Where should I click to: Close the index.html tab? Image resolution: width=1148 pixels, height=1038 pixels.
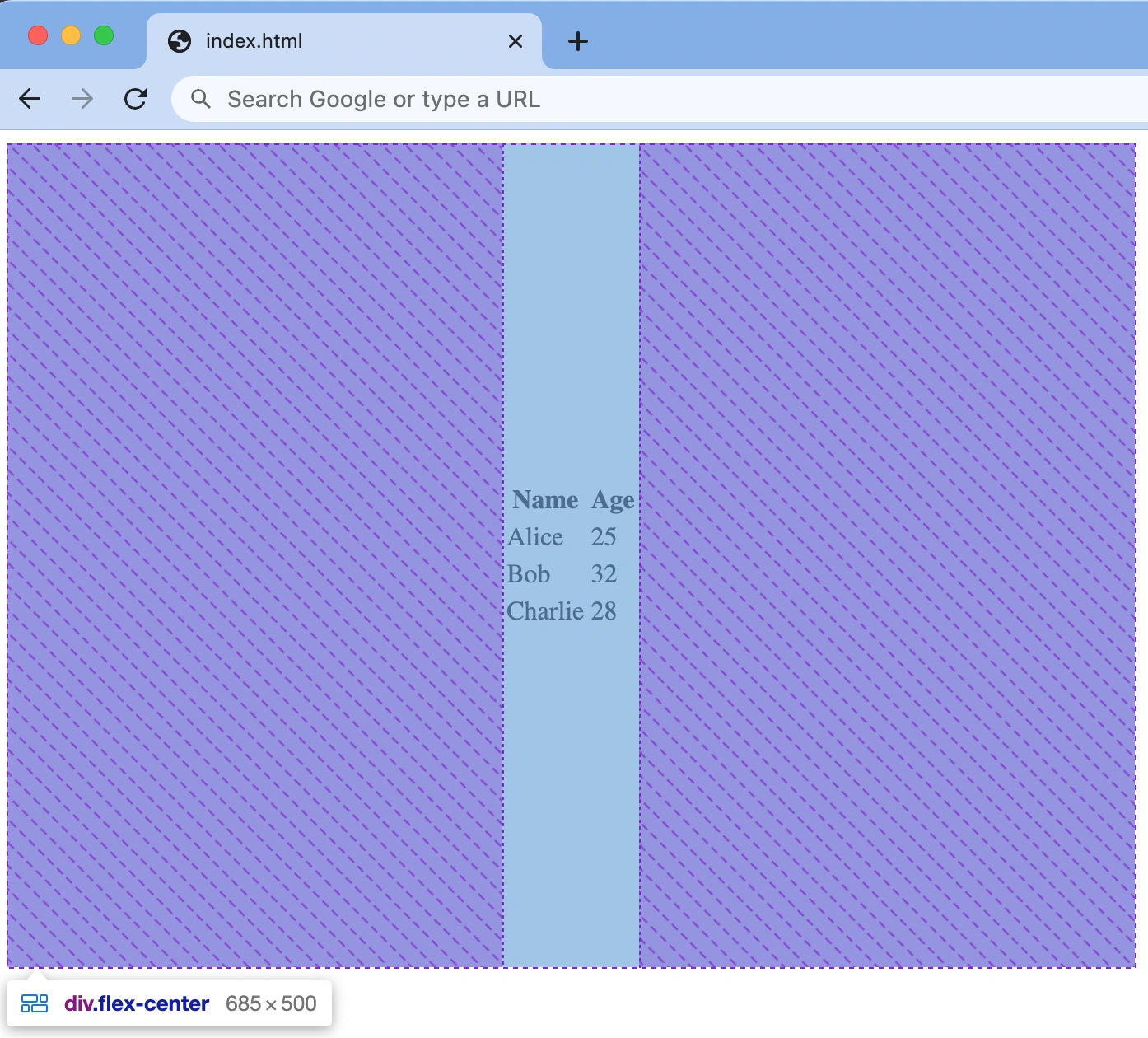516,41
